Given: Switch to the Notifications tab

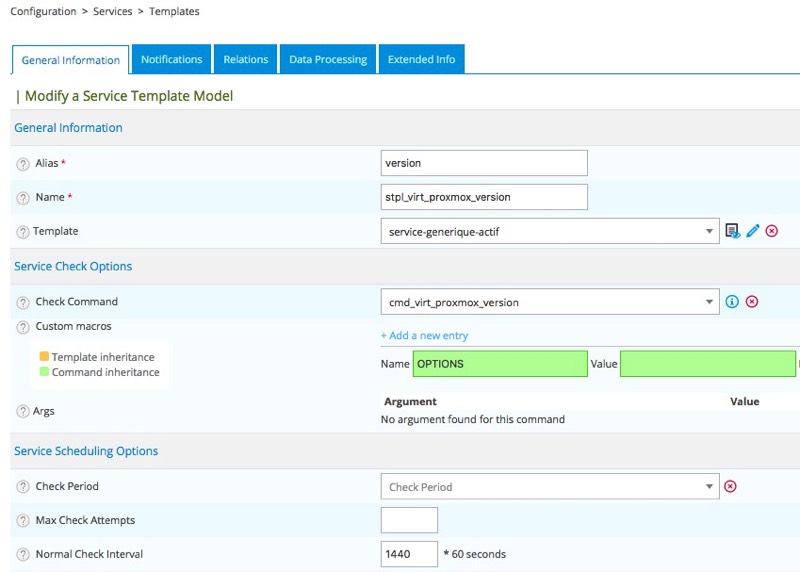Looking at the screenshot, I should (x=171, y=60).
